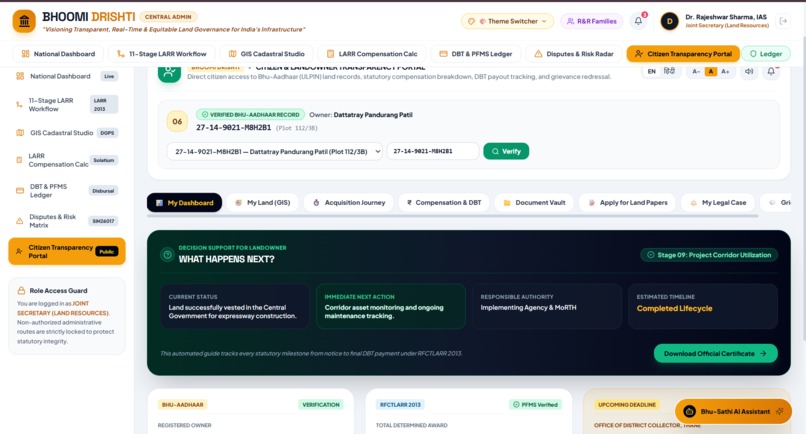Select the default A font size
Viewport: 806px width, 434px height.
pyautogui.click(x=710, y=71)
